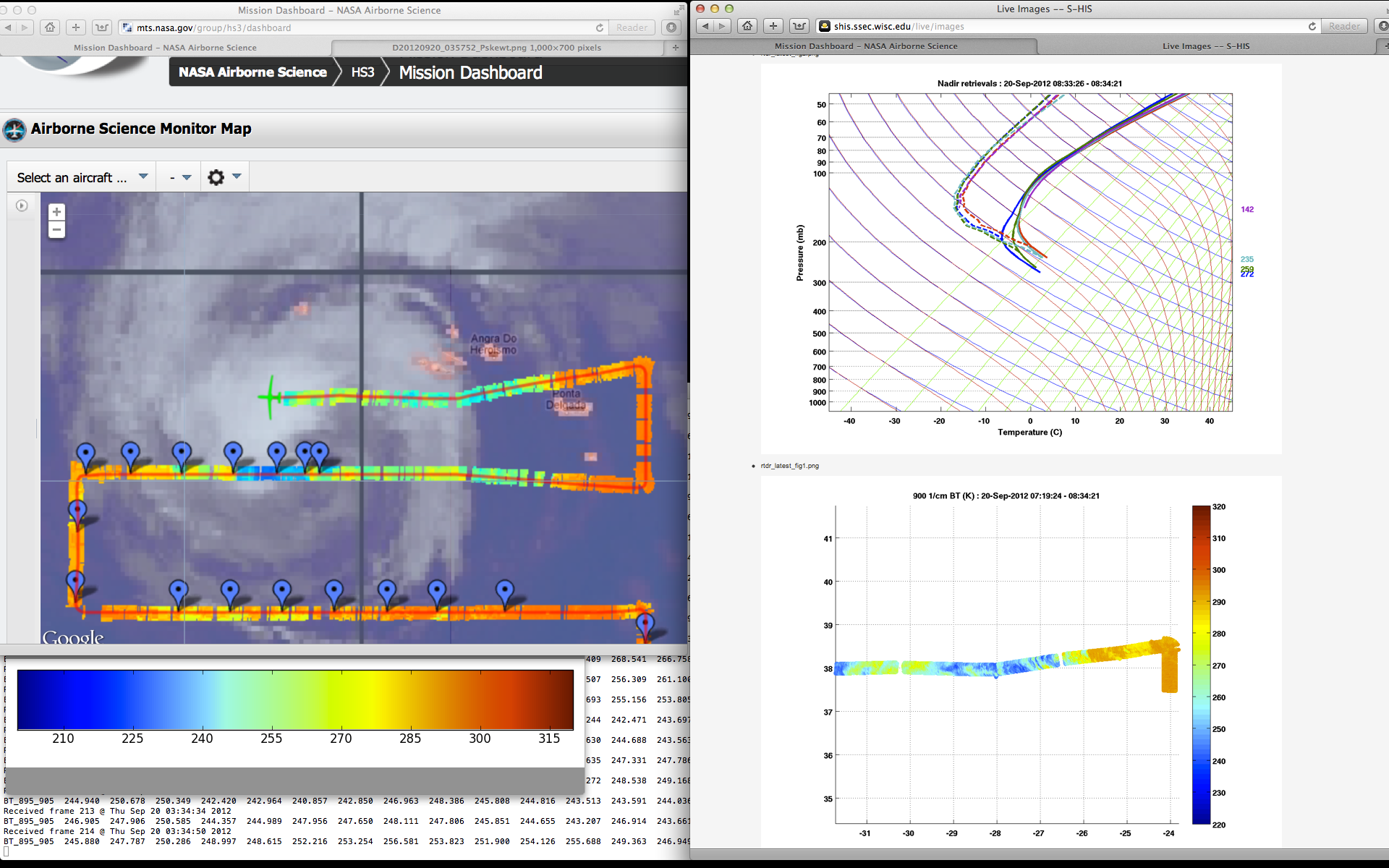Click Reader button in right Safari window

coord(1344,26)
